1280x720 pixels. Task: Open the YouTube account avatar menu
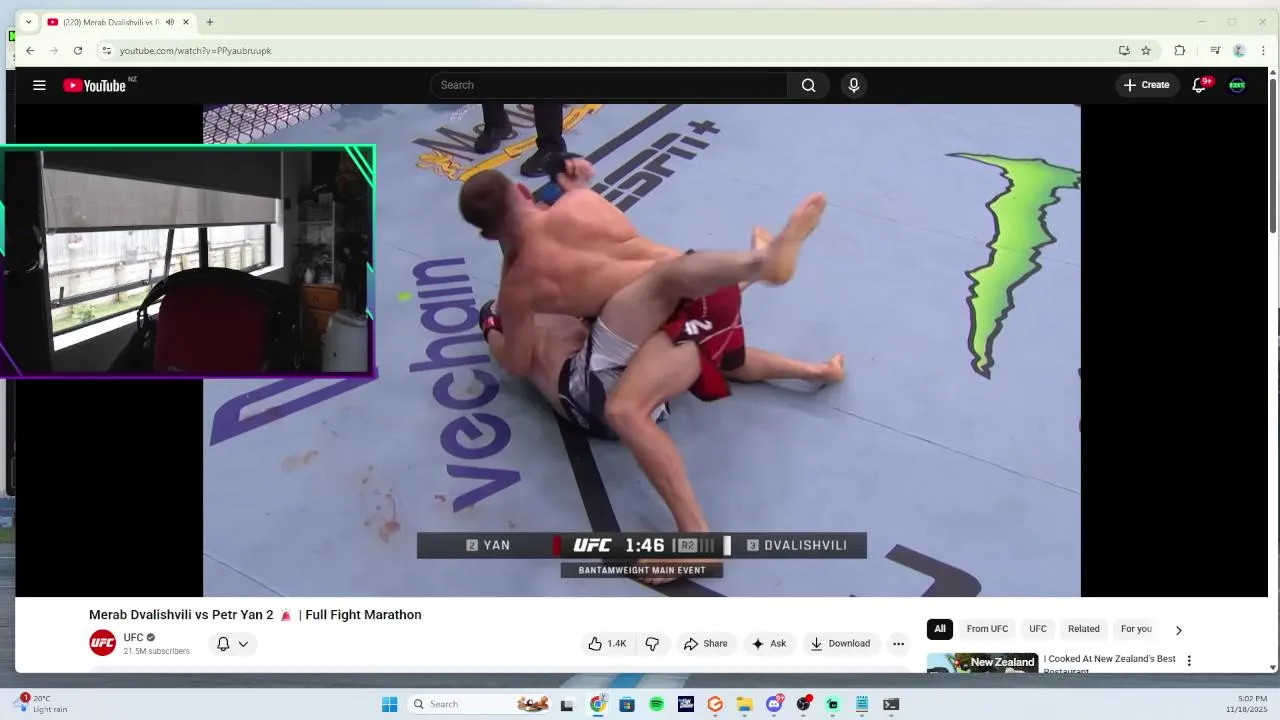click(1237, 85)
